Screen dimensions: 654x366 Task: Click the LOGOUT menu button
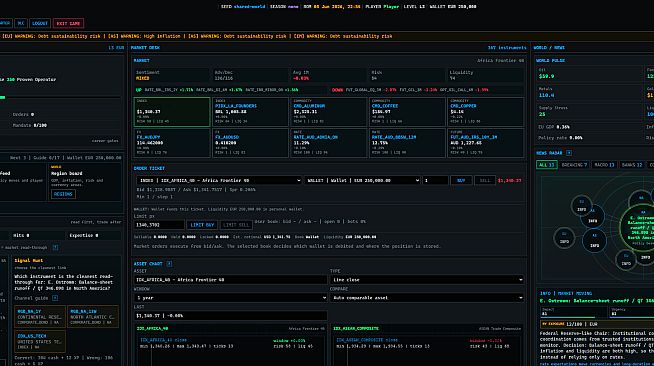click(40, 23)
